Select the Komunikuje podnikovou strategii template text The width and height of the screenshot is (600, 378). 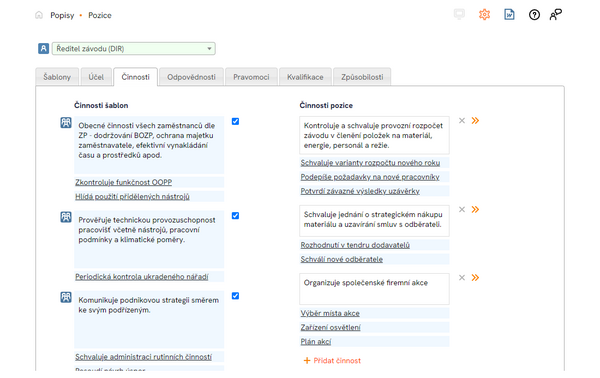point(149,319)
